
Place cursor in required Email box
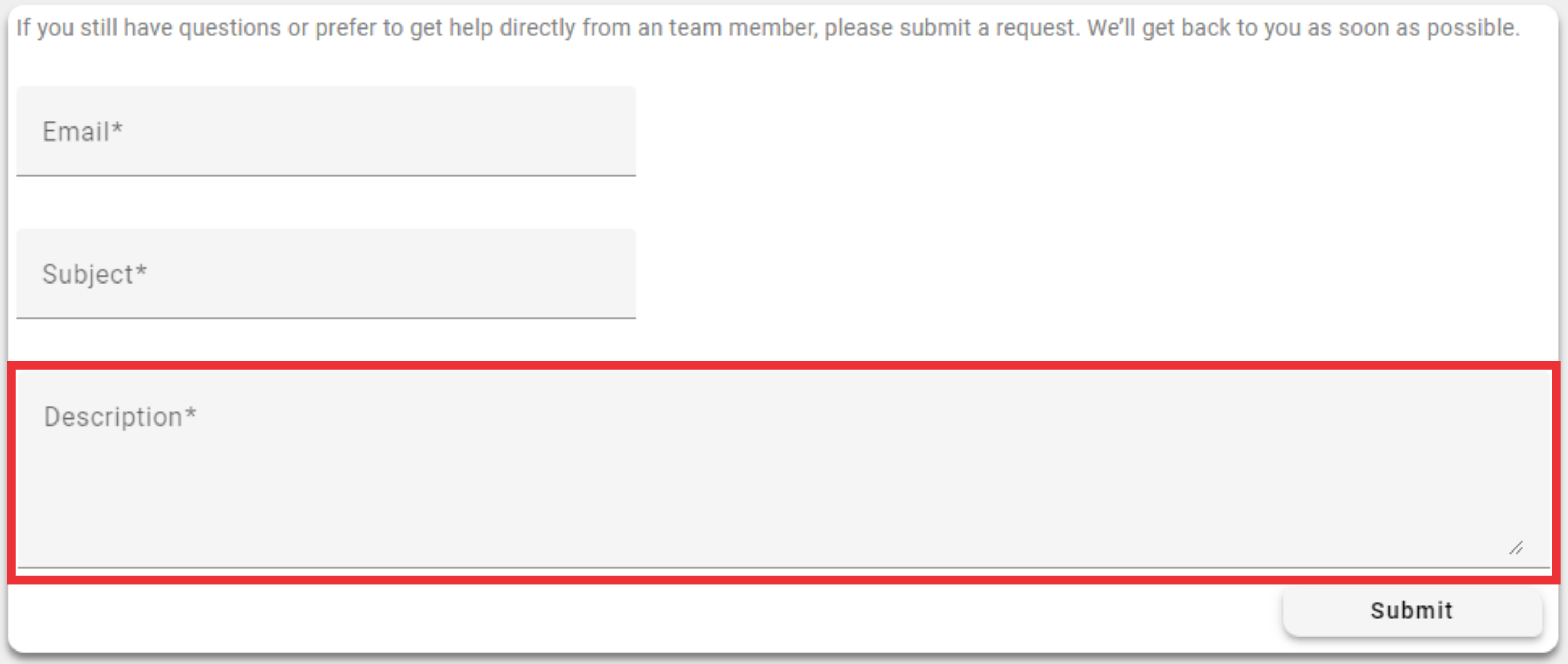click(326, 131)
